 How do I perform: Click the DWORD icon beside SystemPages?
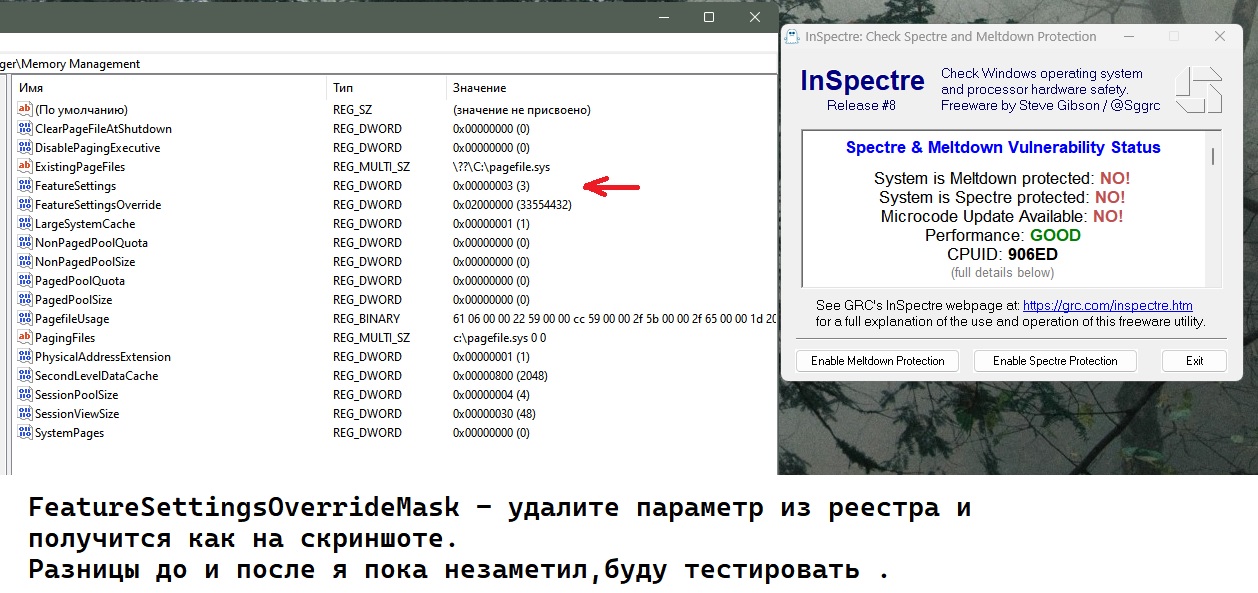click(23, 432)
